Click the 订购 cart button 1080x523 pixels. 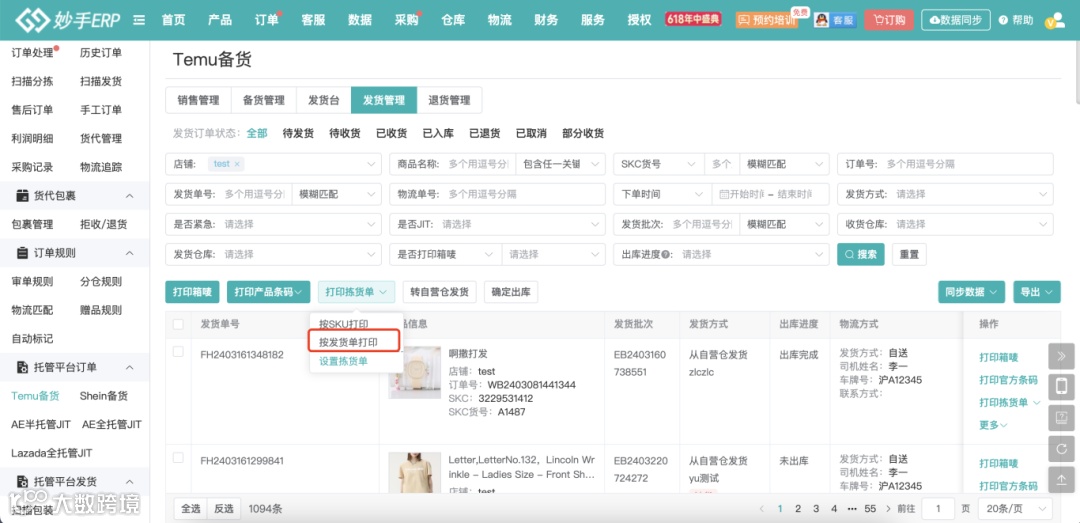pos(889,20)
